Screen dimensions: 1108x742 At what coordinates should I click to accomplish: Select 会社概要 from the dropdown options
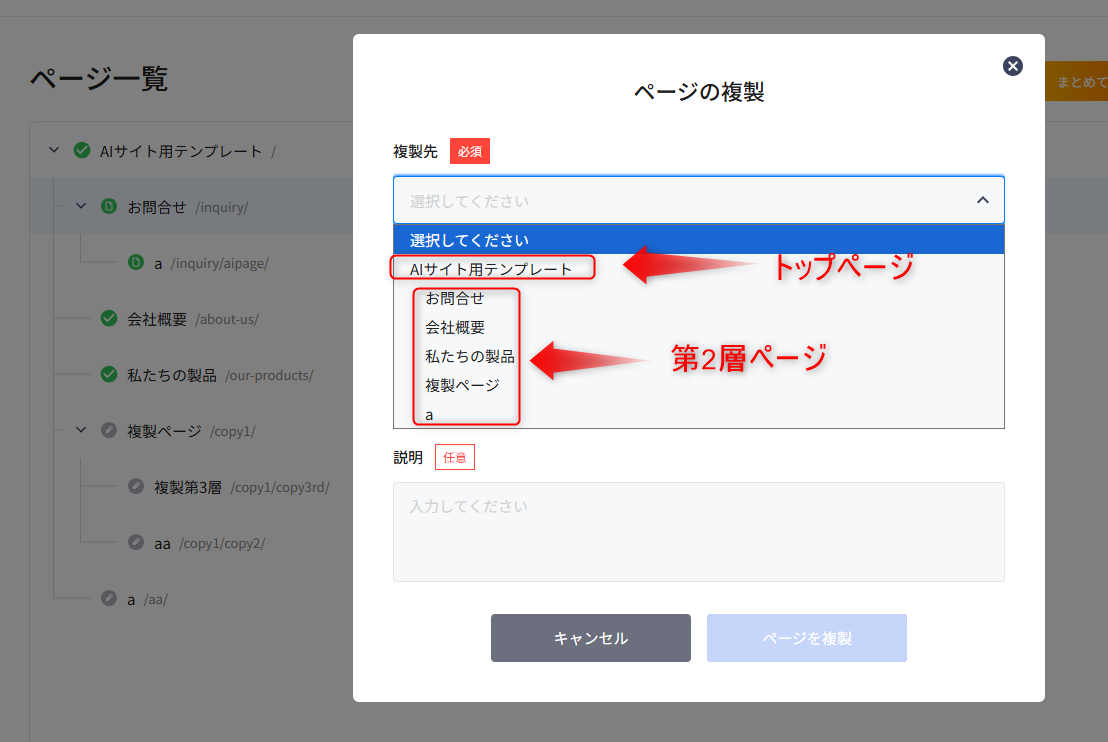[x=455, y=327]
